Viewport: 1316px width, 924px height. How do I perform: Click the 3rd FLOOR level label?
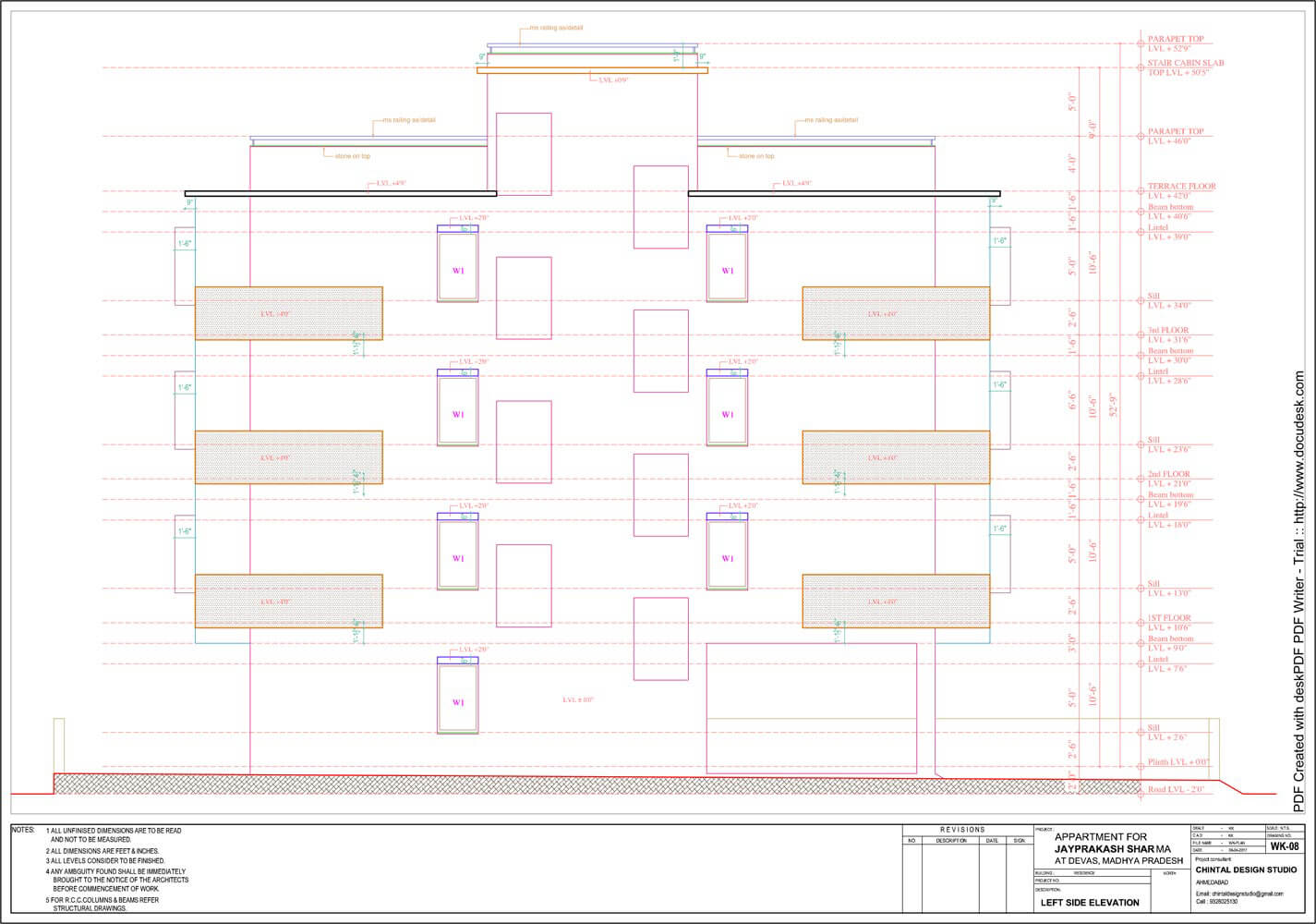click(1167, 330)
